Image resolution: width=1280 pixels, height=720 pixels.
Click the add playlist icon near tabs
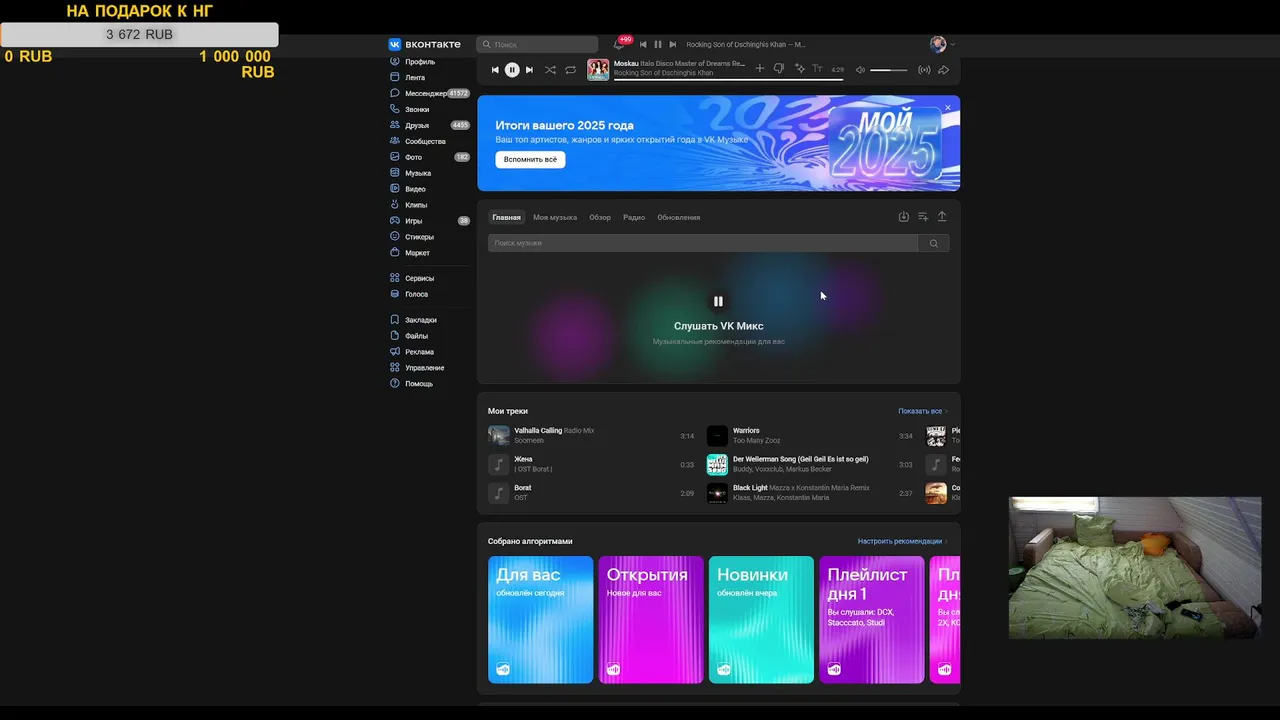coord(923,217)
